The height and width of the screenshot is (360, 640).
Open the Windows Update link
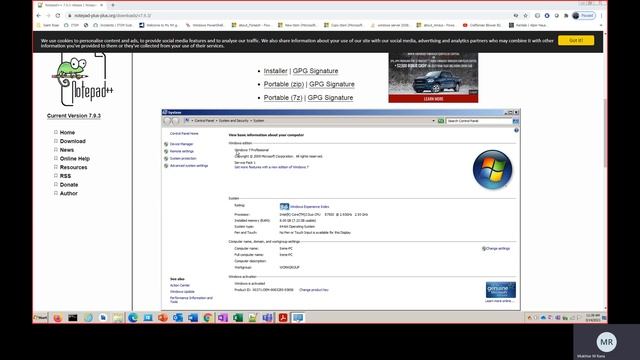(x=182, y=292)
